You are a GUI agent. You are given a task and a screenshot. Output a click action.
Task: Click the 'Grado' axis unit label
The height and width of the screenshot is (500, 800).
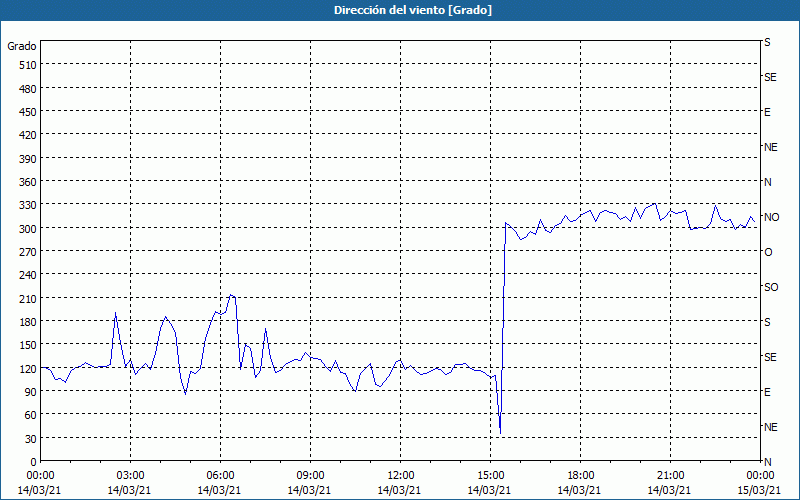(22, 46)
